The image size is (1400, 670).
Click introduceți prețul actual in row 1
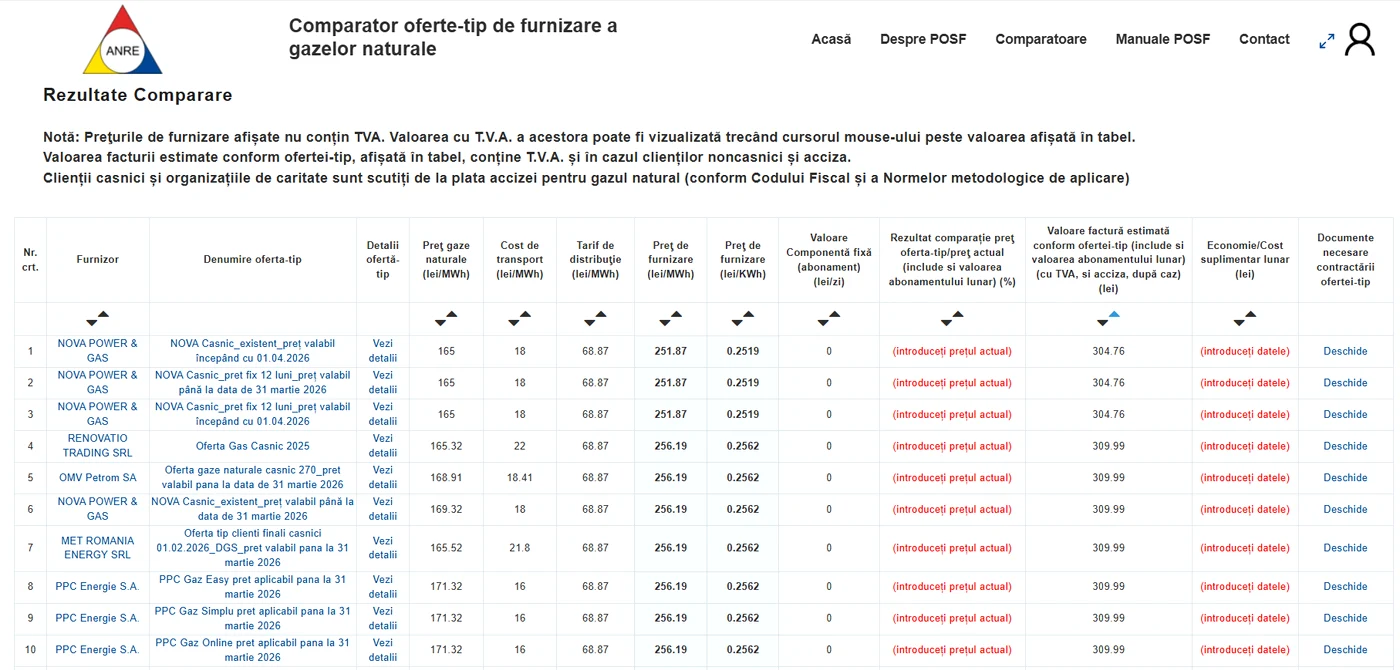tap(952, 351)
